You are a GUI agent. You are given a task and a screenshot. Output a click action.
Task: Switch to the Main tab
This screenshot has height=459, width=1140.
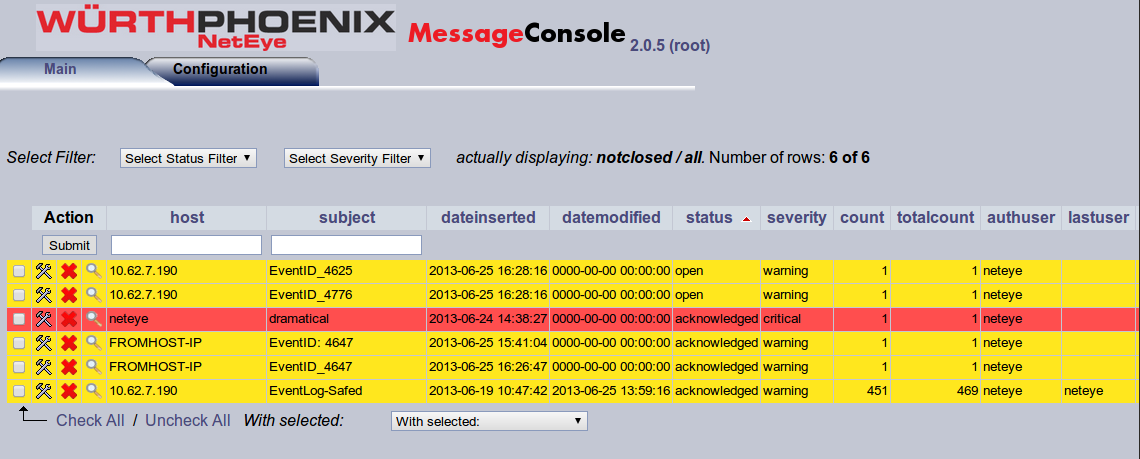point(60,69)
